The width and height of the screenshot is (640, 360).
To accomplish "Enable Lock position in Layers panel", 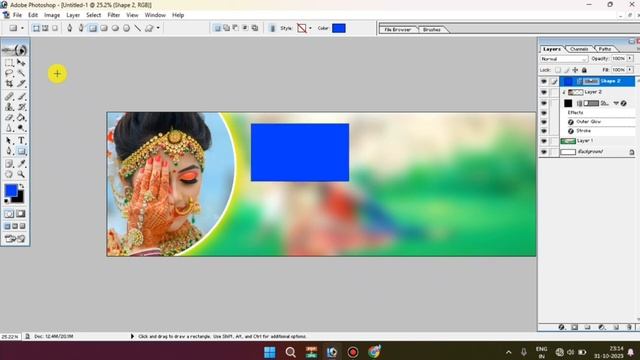I will 576,70.
